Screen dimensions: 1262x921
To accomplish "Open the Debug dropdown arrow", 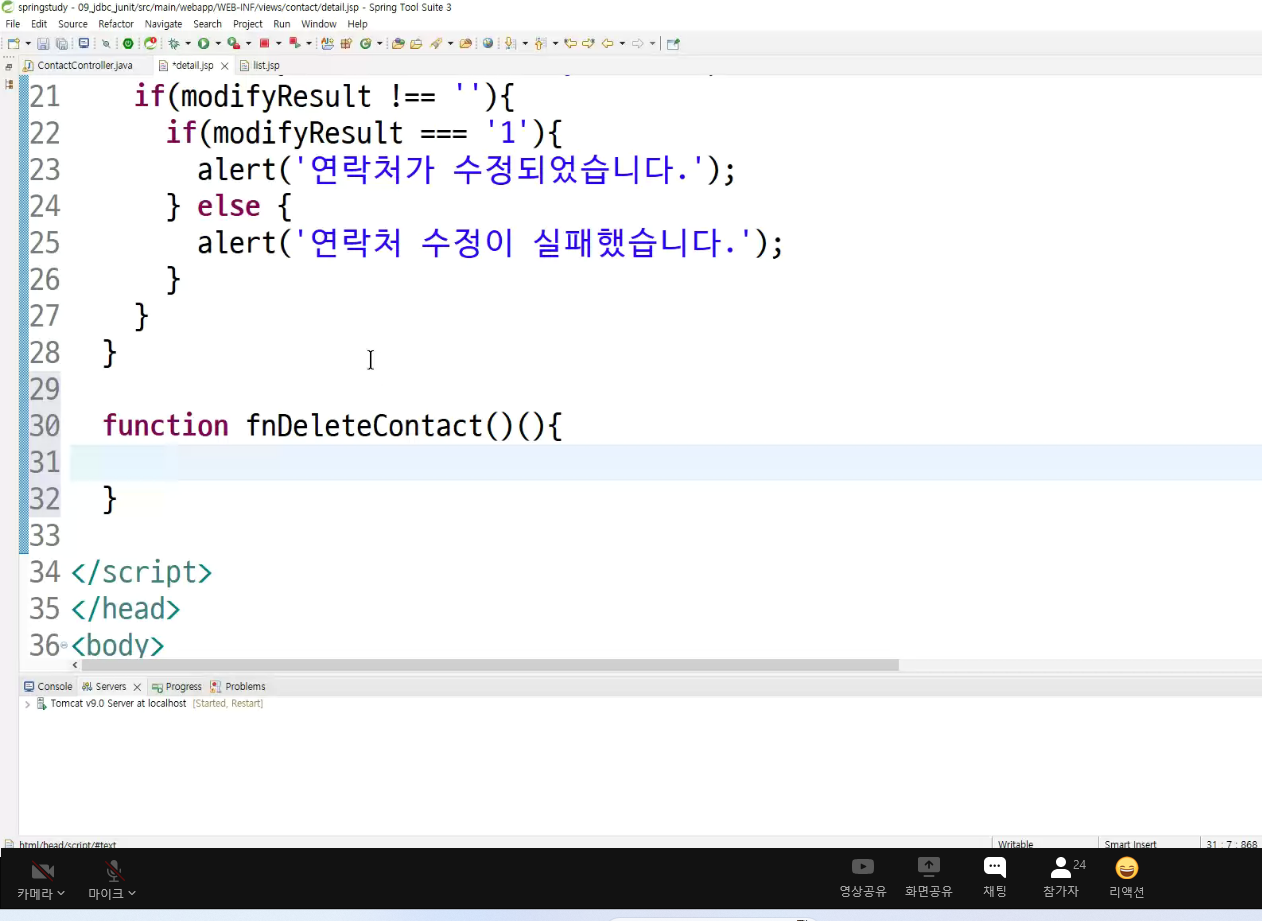I will (x=187, y=44).
